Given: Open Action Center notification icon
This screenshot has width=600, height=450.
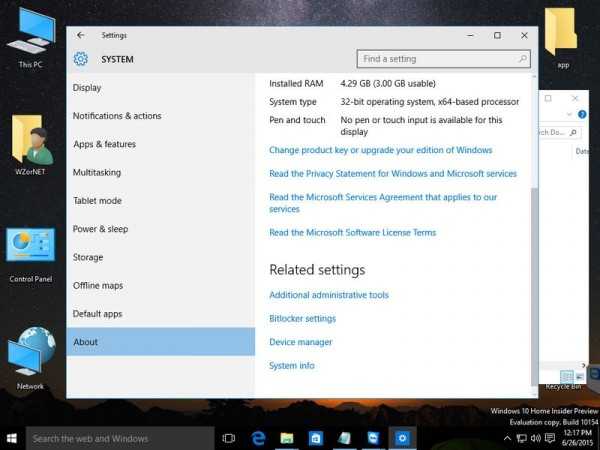Looking at the screenshot, I should coord(549,438).
